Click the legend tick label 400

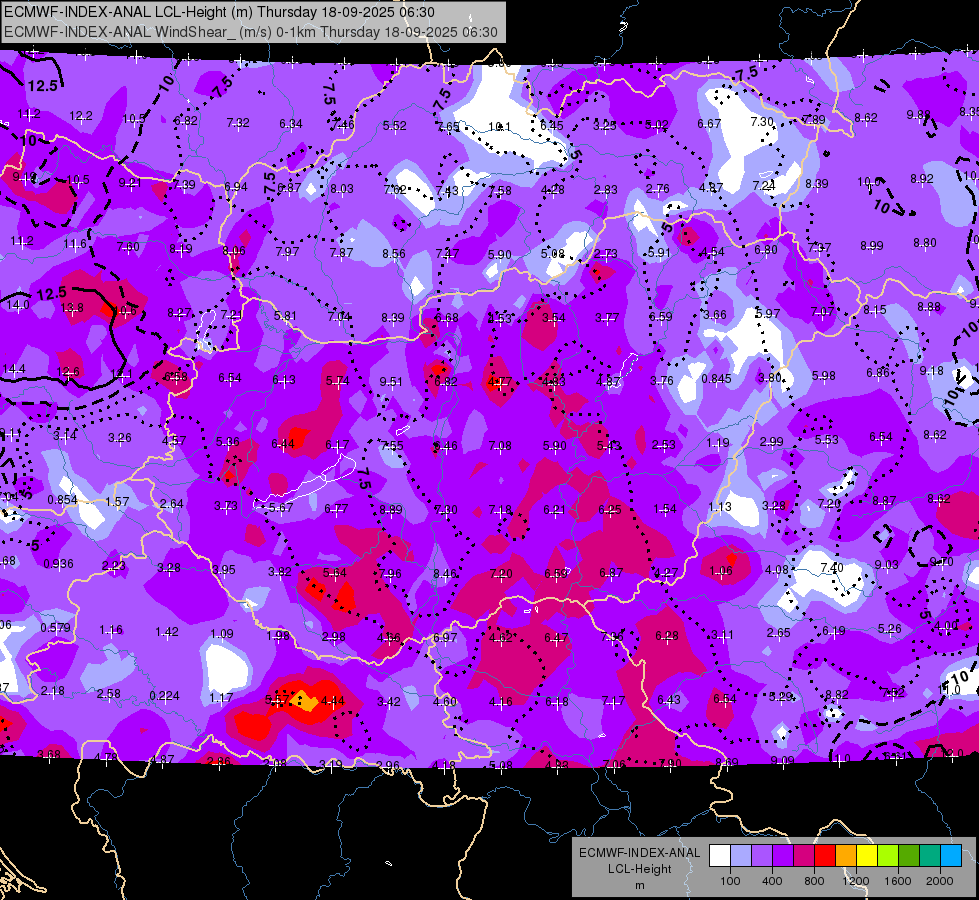[x=772, y=881]
